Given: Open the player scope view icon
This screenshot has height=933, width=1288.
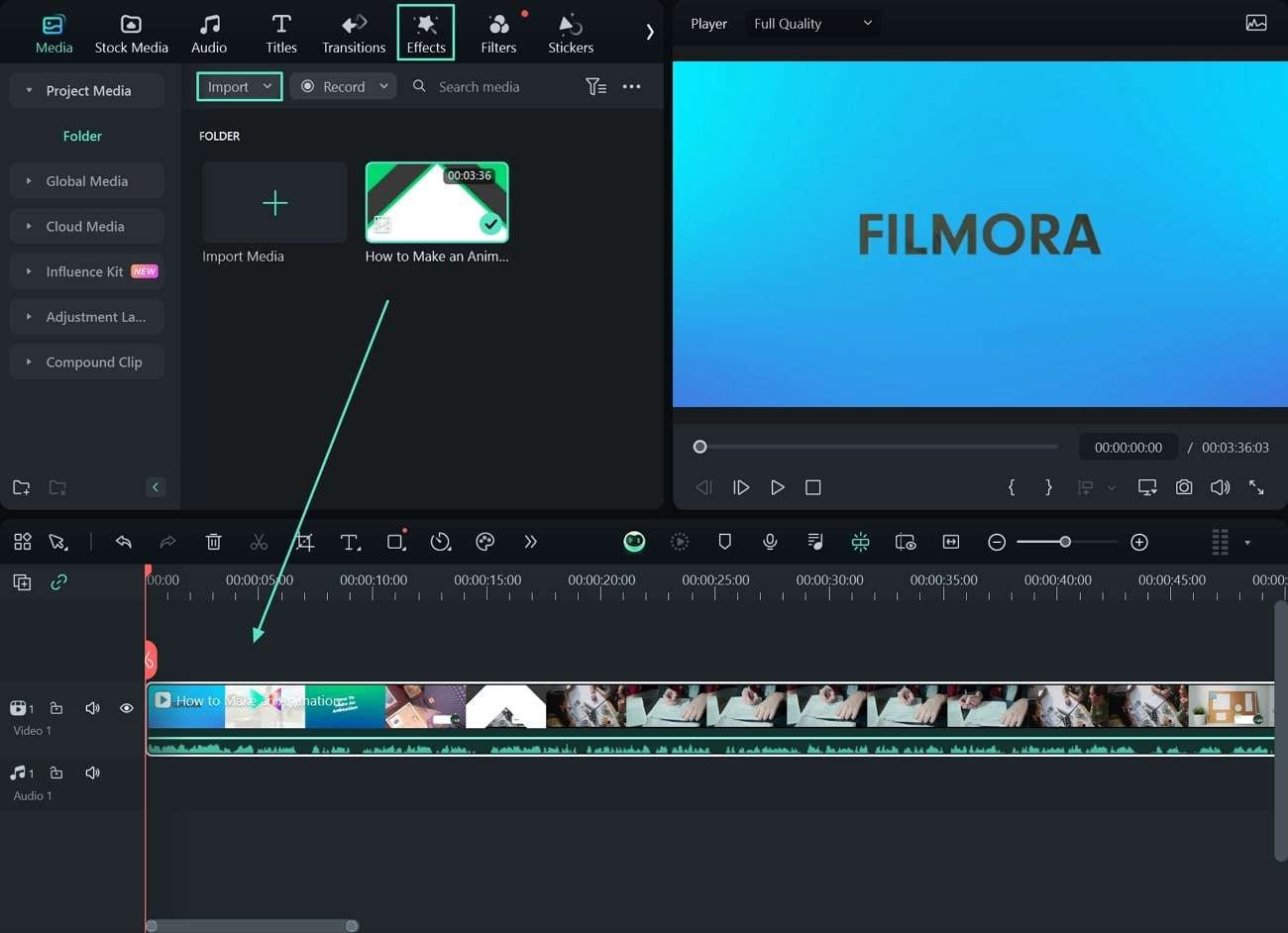Looking at the screenshot, I should (1255, 23).
